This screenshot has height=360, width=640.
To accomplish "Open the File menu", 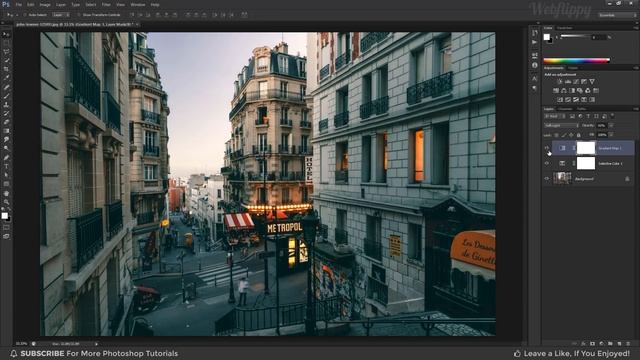I will point(18,4).
